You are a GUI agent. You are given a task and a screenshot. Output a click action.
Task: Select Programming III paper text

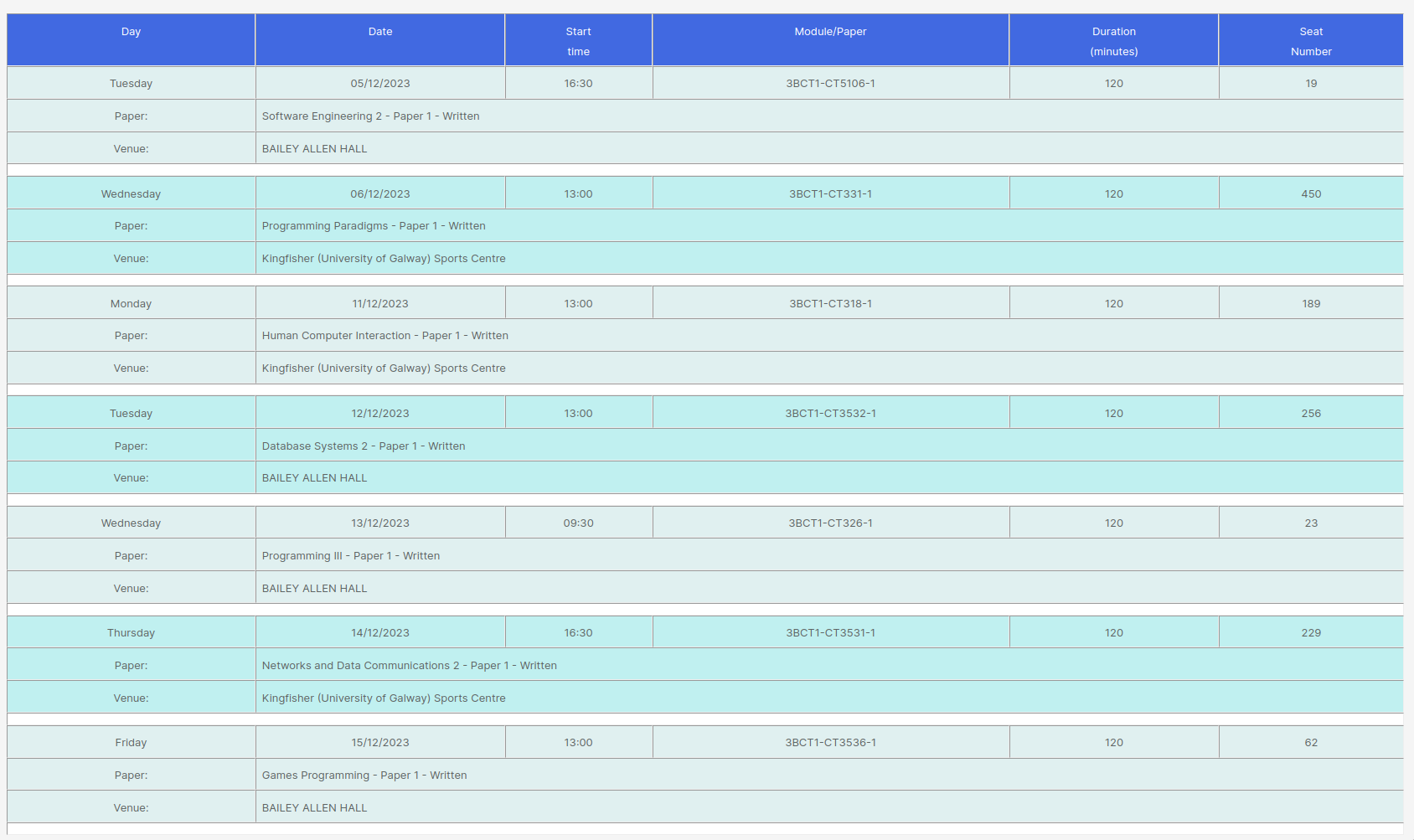tap(351, 556)
